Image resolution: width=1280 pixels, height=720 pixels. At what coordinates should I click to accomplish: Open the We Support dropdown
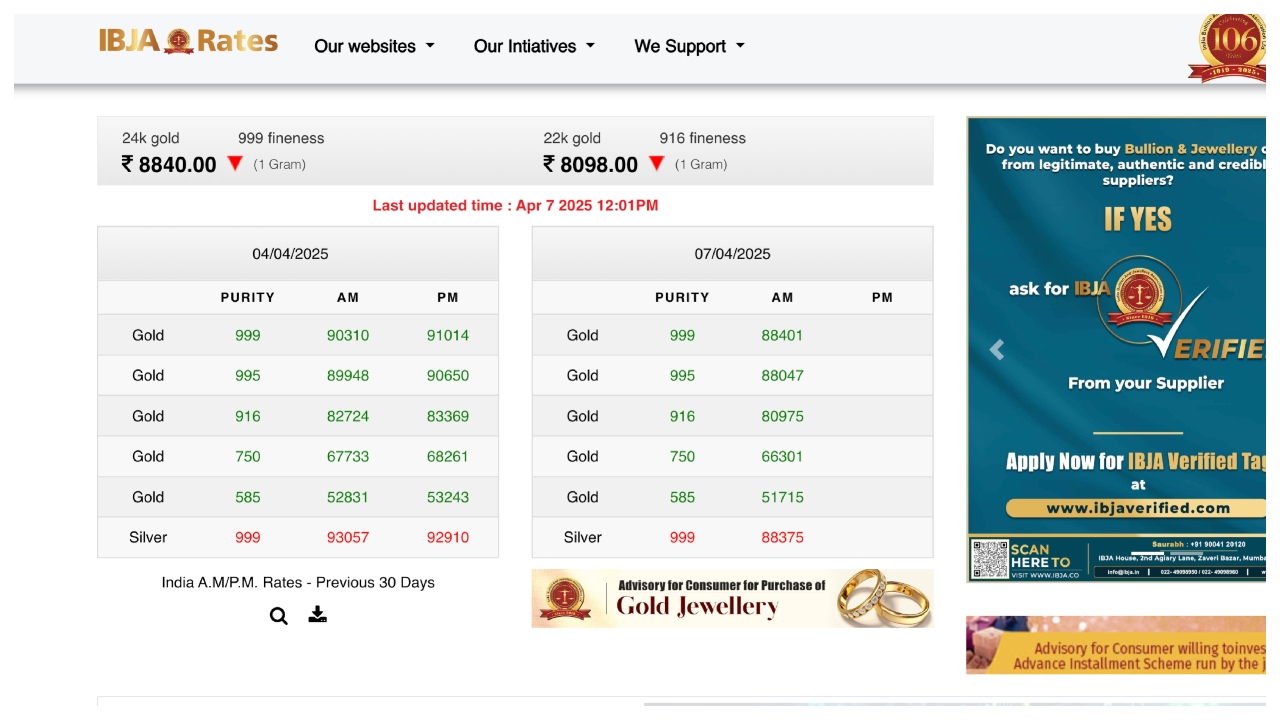(x=689, y=46)
